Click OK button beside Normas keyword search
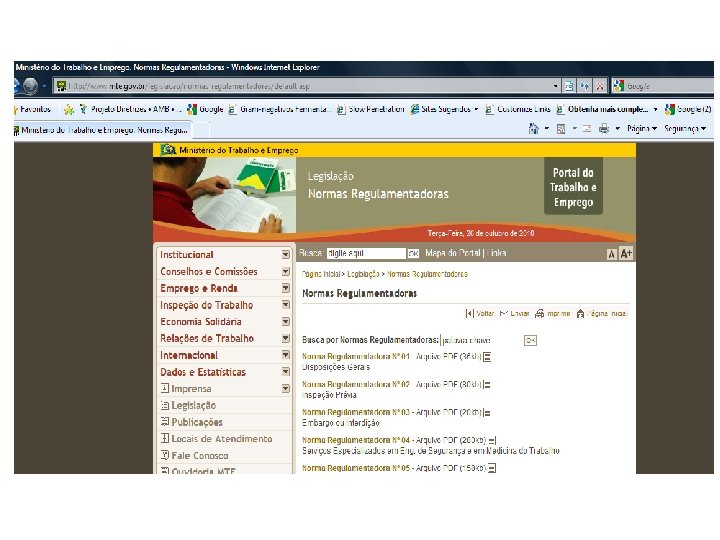The width and height of the screenshot is (720, 540). click(x=530, y=340)
